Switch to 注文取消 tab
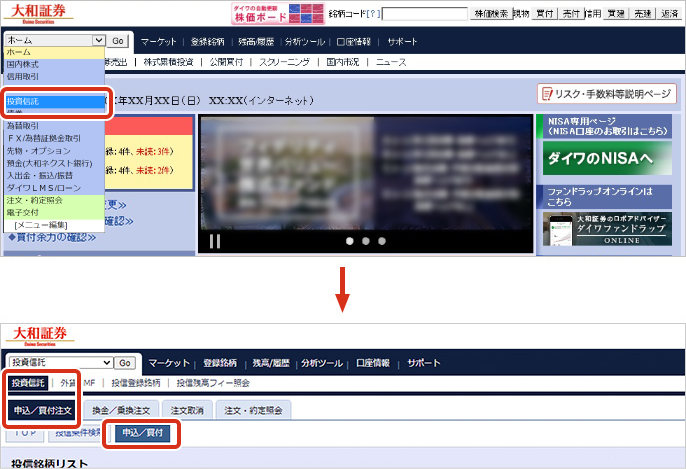686x469 pixels. point(187,410)
